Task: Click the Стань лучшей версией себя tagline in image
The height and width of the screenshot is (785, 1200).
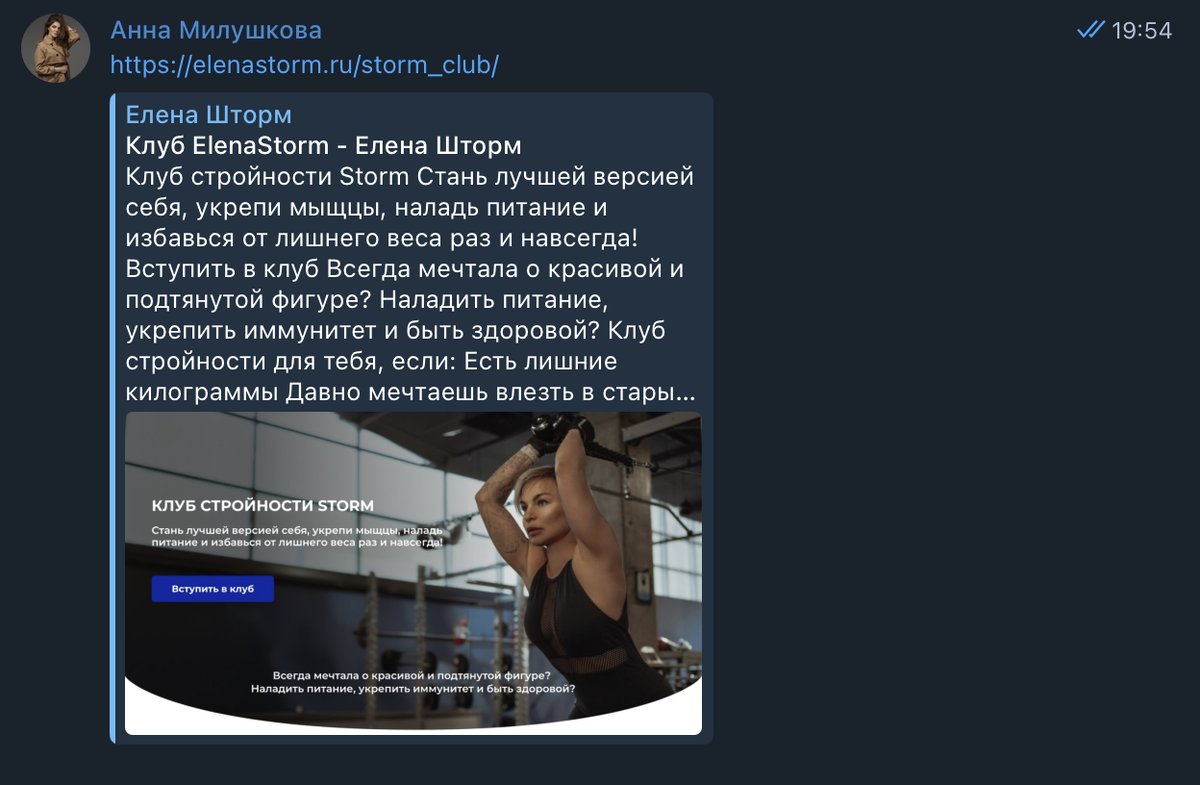Action: 296,534
